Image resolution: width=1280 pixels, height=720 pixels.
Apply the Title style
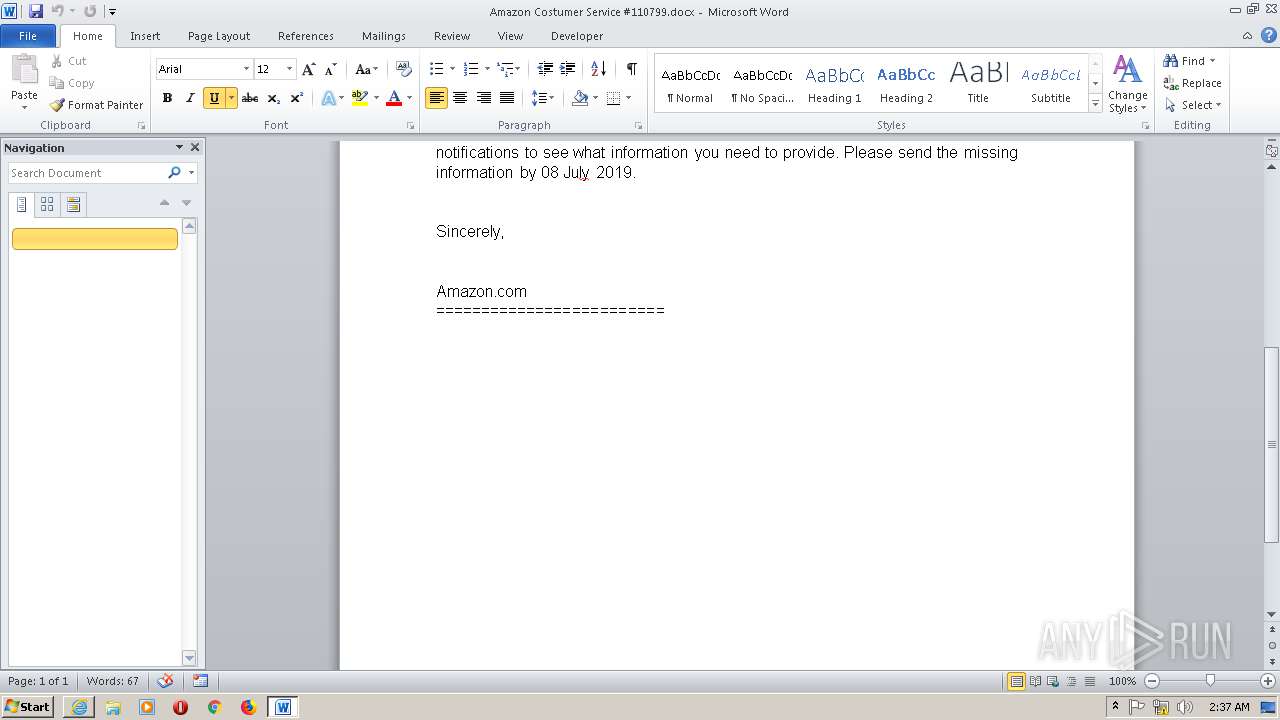978,84
